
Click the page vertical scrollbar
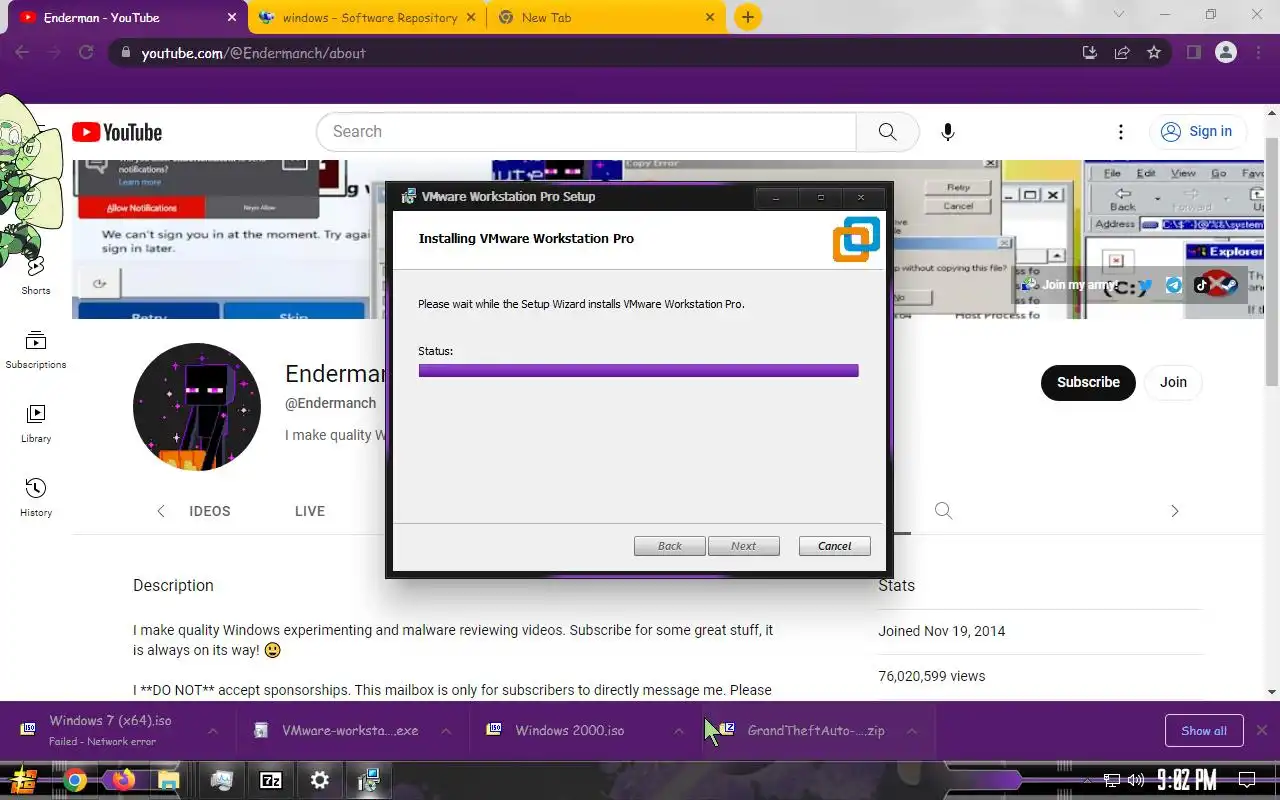[x=1272, y=262]
